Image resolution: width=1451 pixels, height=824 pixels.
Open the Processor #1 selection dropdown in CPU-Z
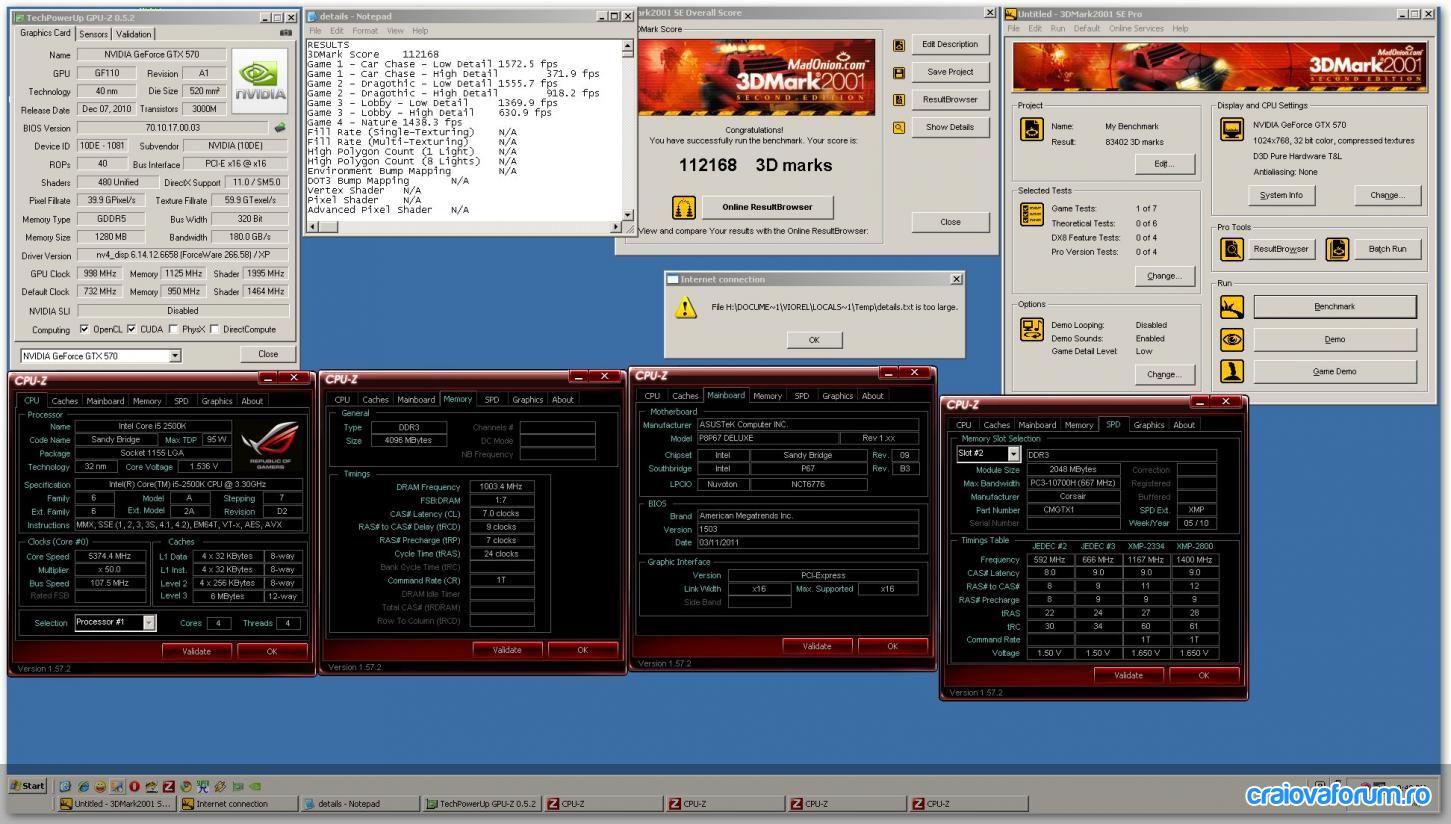149,622
